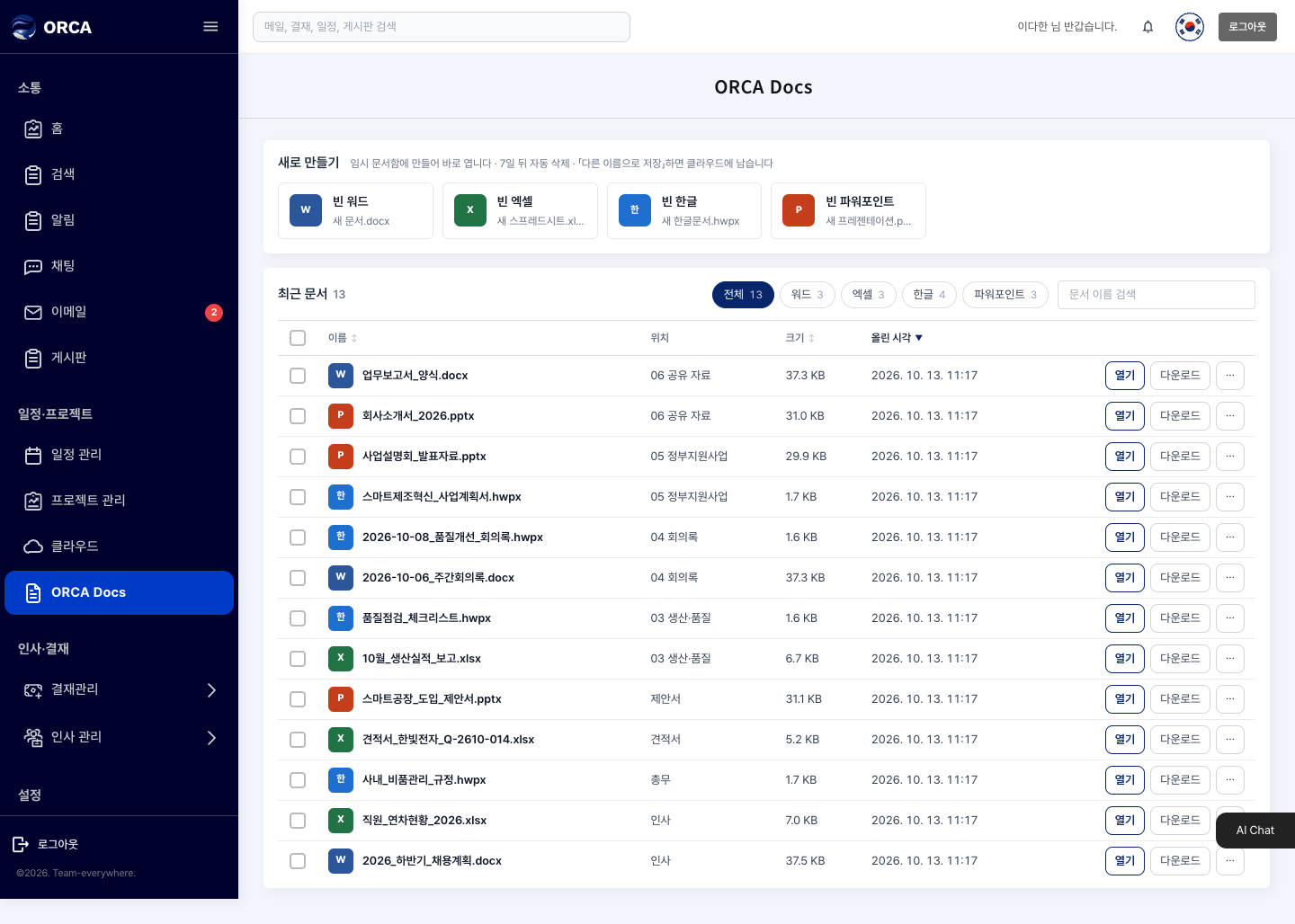Image resolution: width=1295 pixels, height=924 pixels.
Task: Click the PowerPoint icon beside 사업설명회_발표자료.pptx
Action: click(x=341, y=457)
